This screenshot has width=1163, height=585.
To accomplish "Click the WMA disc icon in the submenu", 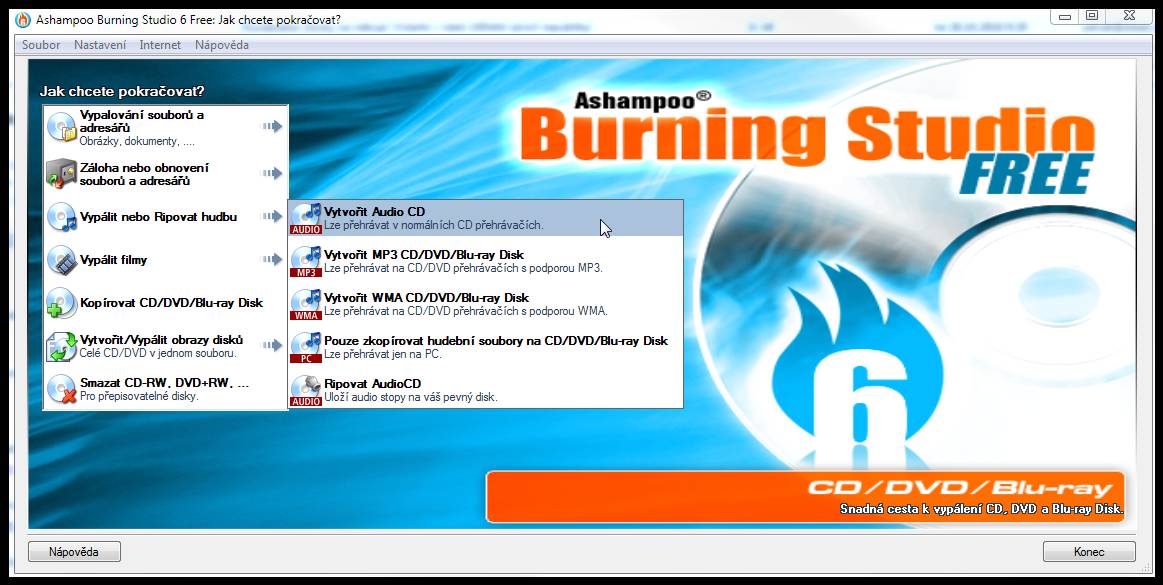I will [x=306, y=304].
